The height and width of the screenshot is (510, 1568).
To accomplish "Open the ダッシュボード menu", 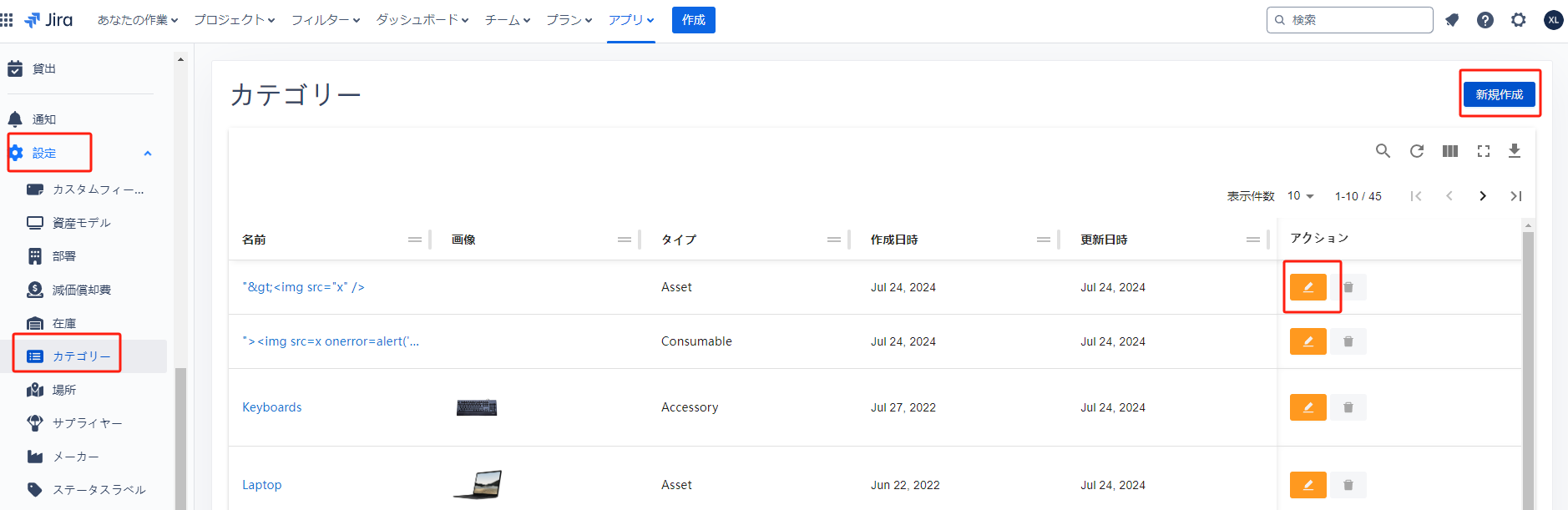I will tap(422, 20).
